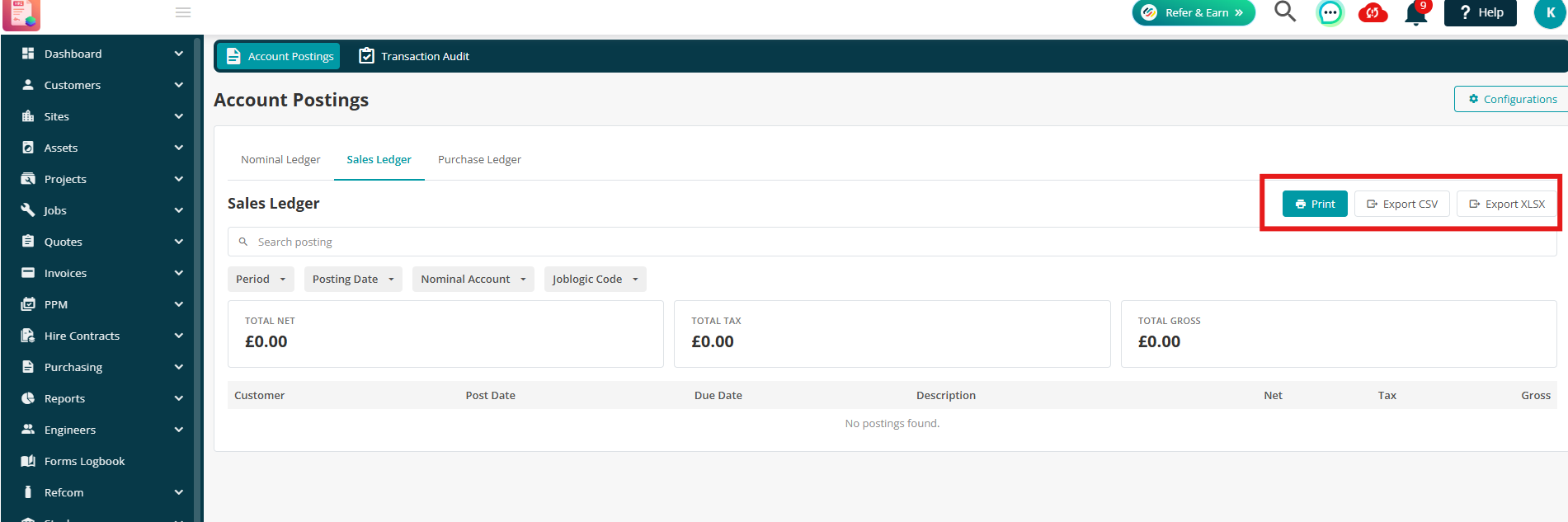Open the Transaction Audit tab
This screenshot has width=1568, height=522.
click(415, 56)
